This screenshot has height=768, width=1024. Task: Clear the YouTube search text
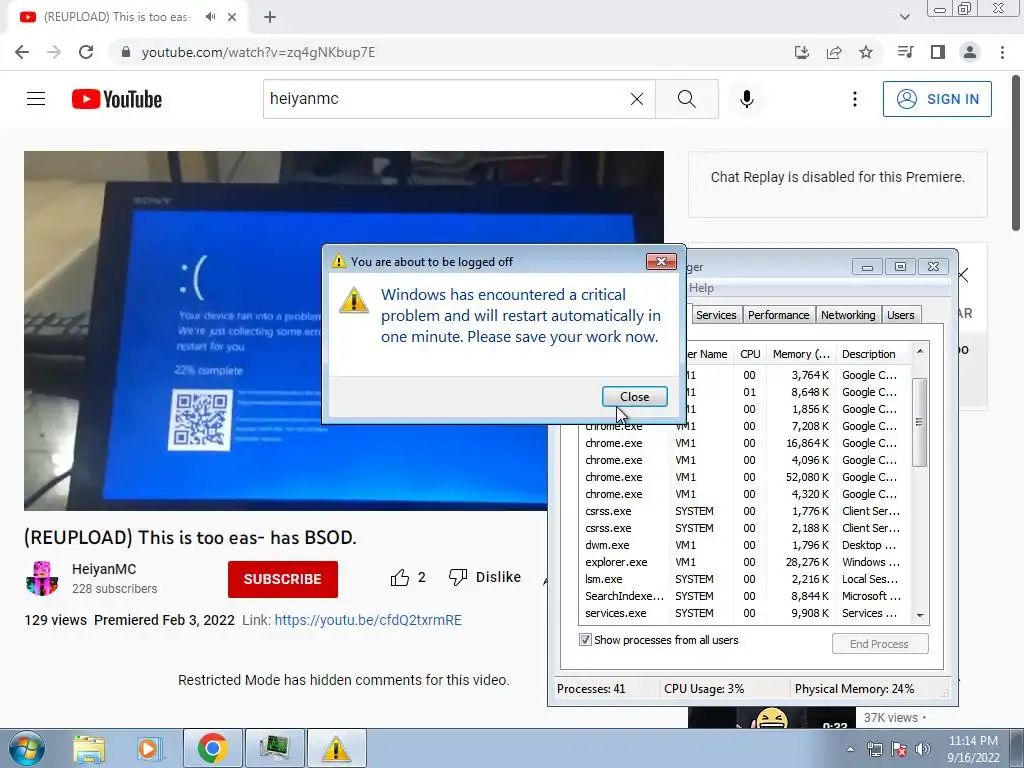pyautogui.click(x=637, y=99)
